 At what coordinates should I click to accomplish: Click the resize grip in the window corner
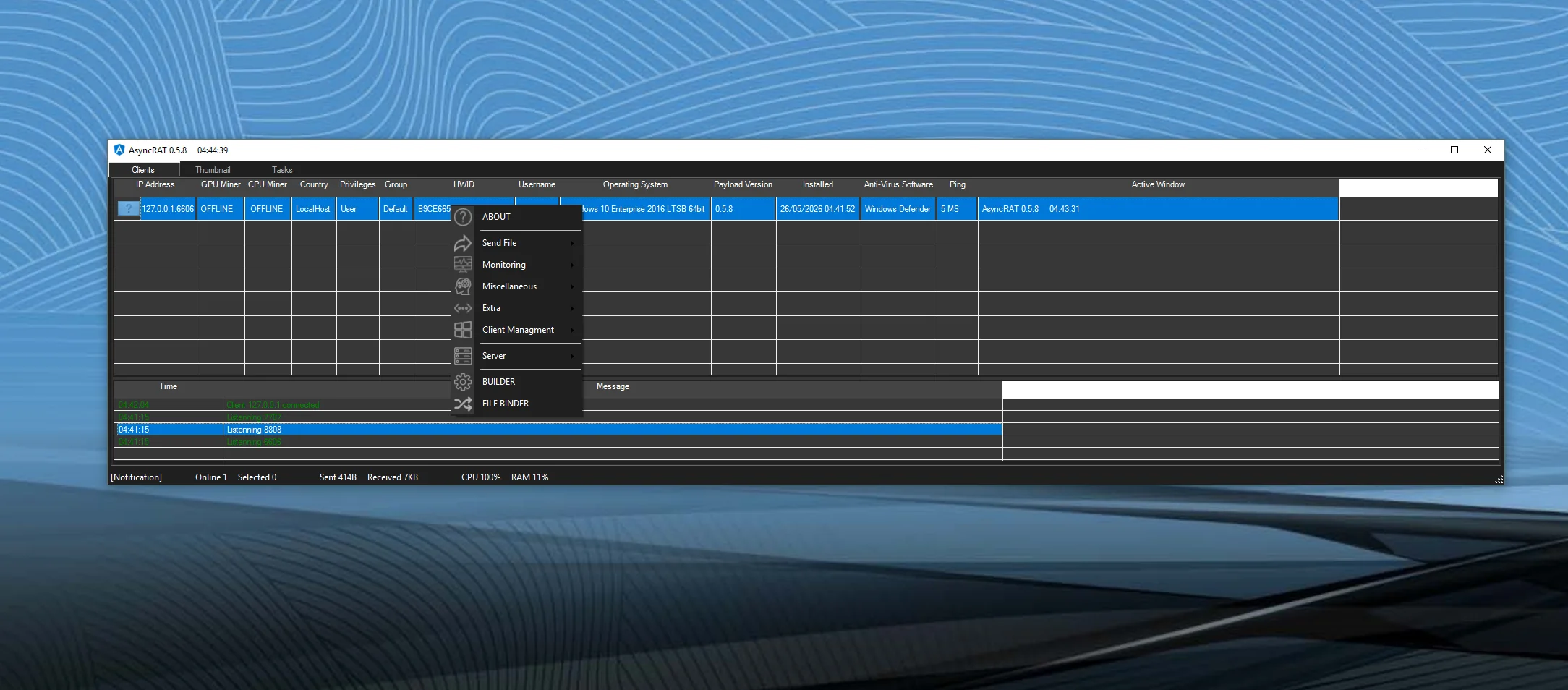click(x=1499, y=479)
